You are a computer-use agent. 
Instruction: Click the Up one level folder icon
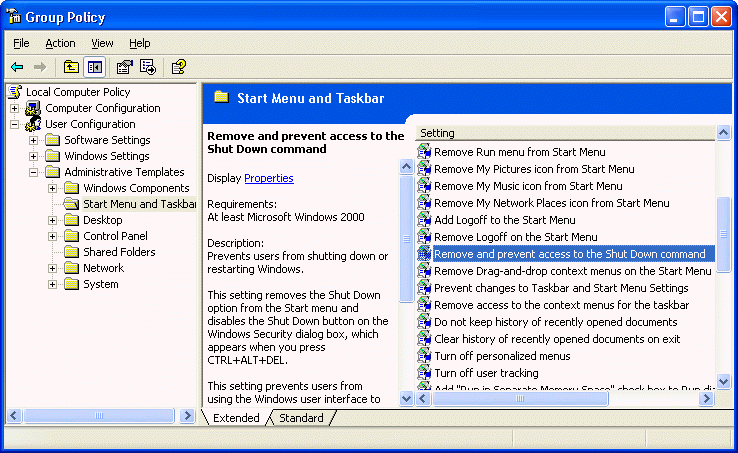pos(71,67)
